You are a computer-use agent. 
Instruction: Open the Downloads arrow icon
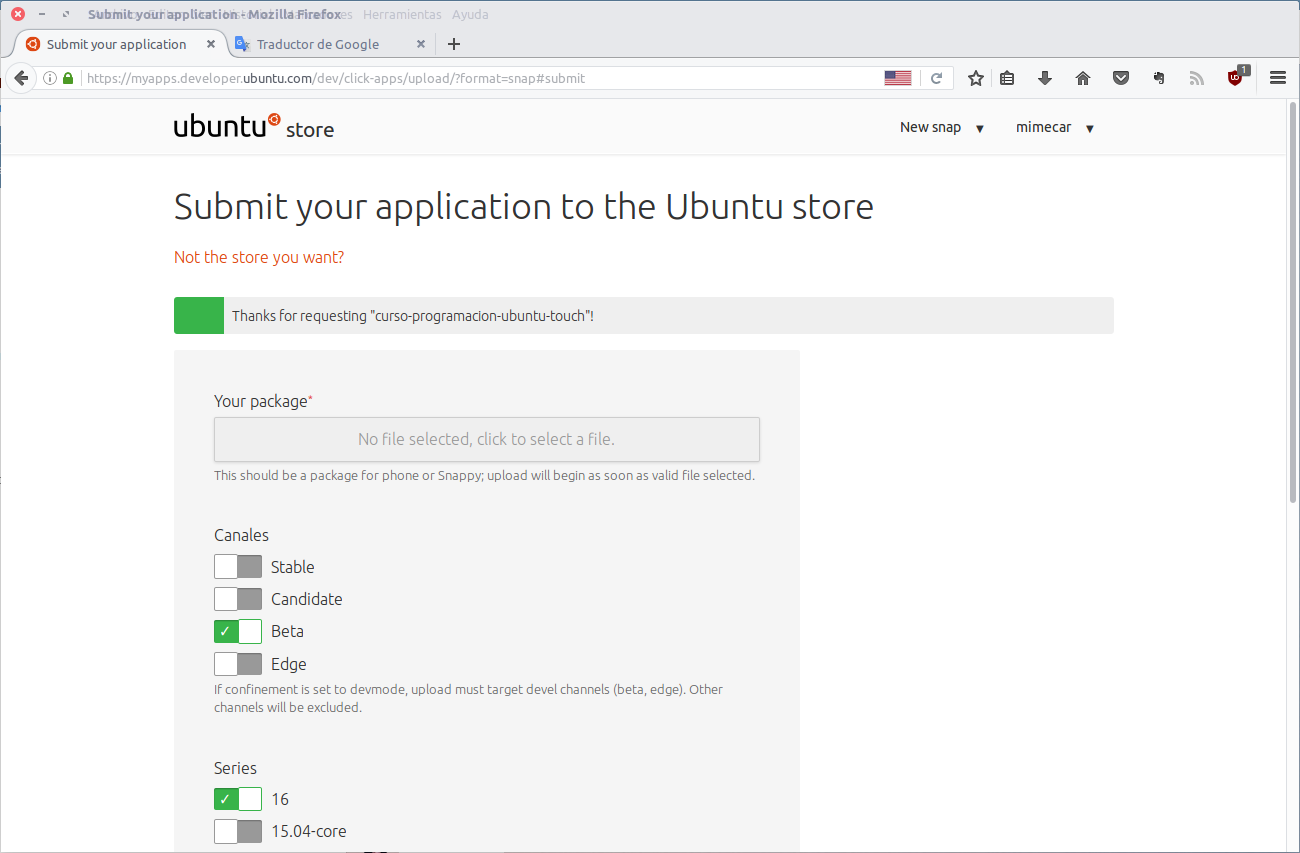tap(1045, 78)
